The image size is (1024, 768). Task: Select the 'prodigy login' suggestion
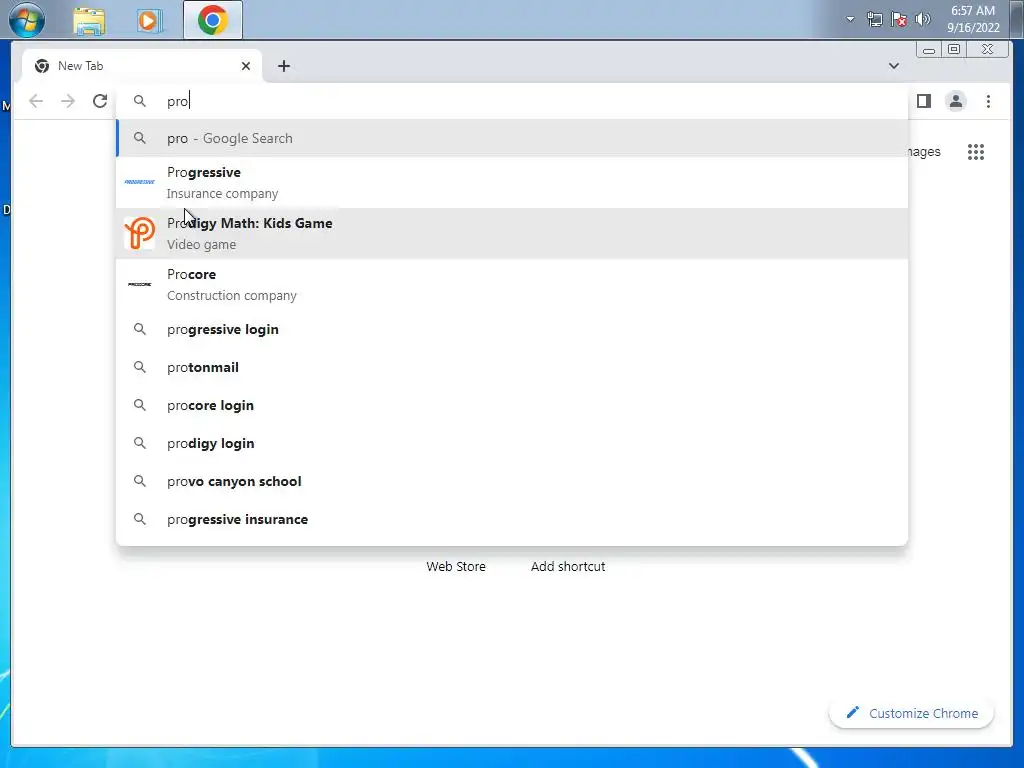(x=512, y=443)
